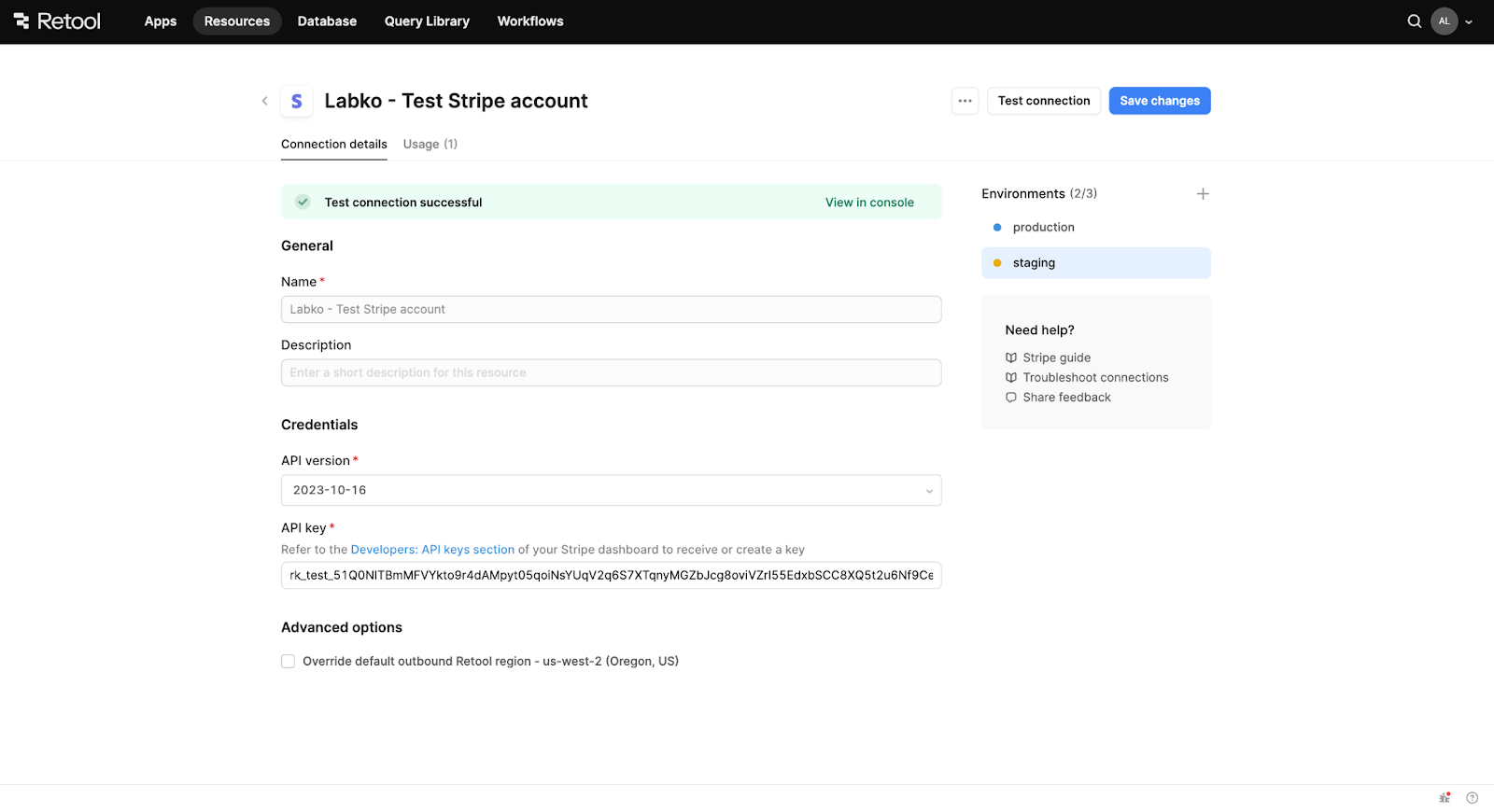Click the Troubleshoot connections book icon
Viewport: 1494px width, 812px height.
coord(1010,377)
